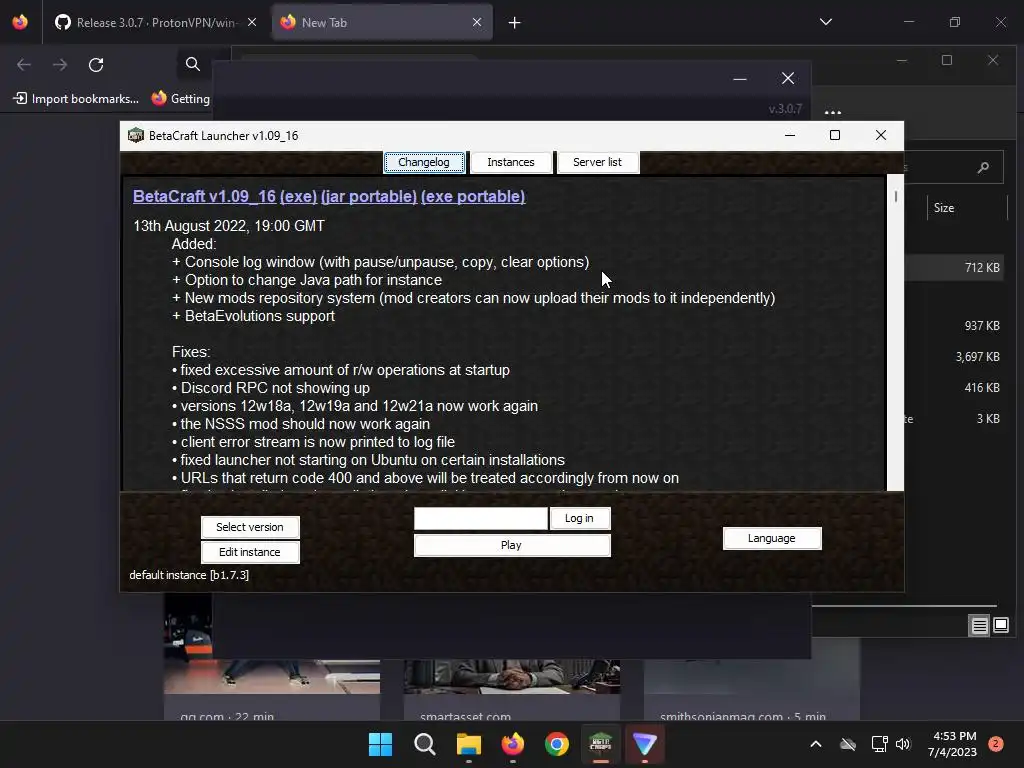
Task: Select the 416 KB file row
Action: (955, 387)
